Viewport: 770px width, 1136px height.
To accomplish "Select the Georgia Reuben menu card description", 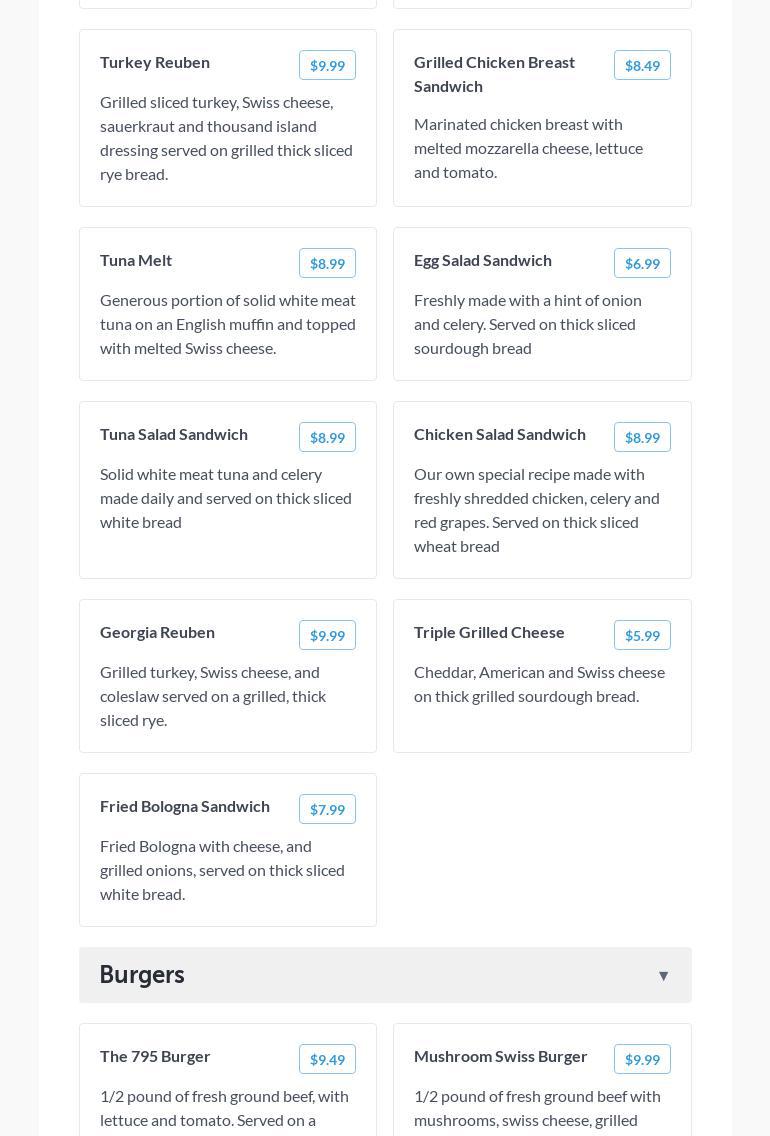I will point(213,696).
